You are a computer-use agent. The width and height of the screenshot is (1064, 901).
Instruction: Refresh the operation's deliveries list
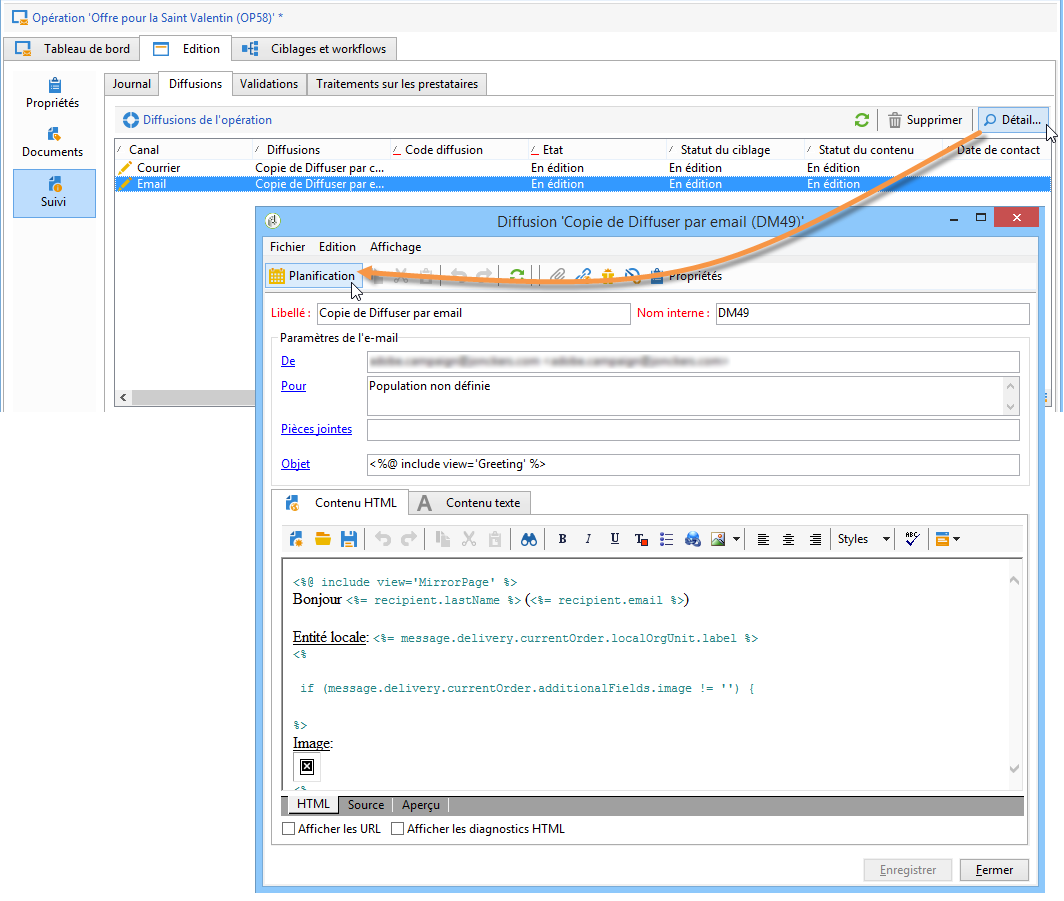coord(861,120)
